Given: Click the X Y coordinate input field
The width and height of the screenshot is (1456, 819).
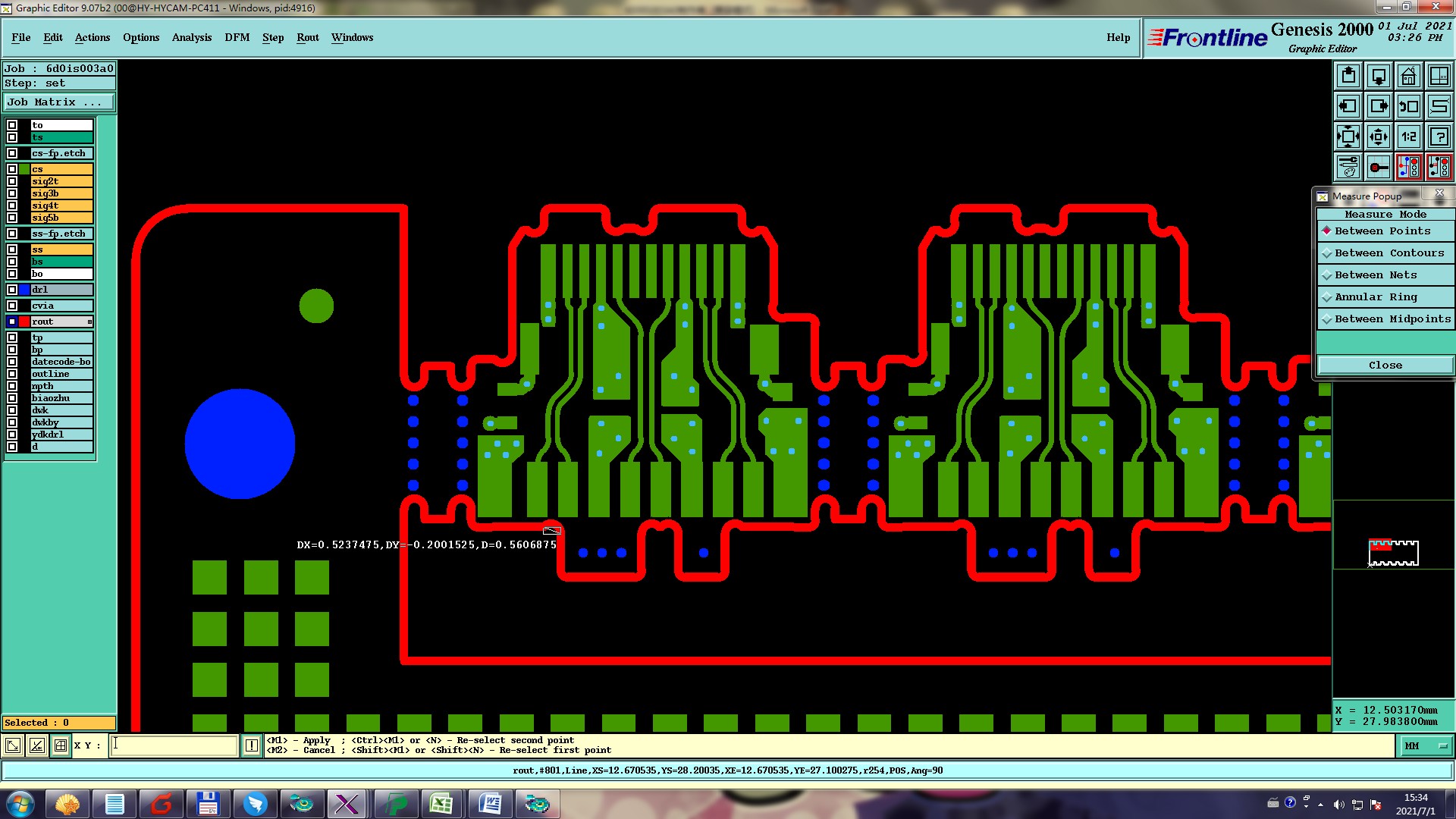Looking at the screenshot, I should [x=174, y=745].
